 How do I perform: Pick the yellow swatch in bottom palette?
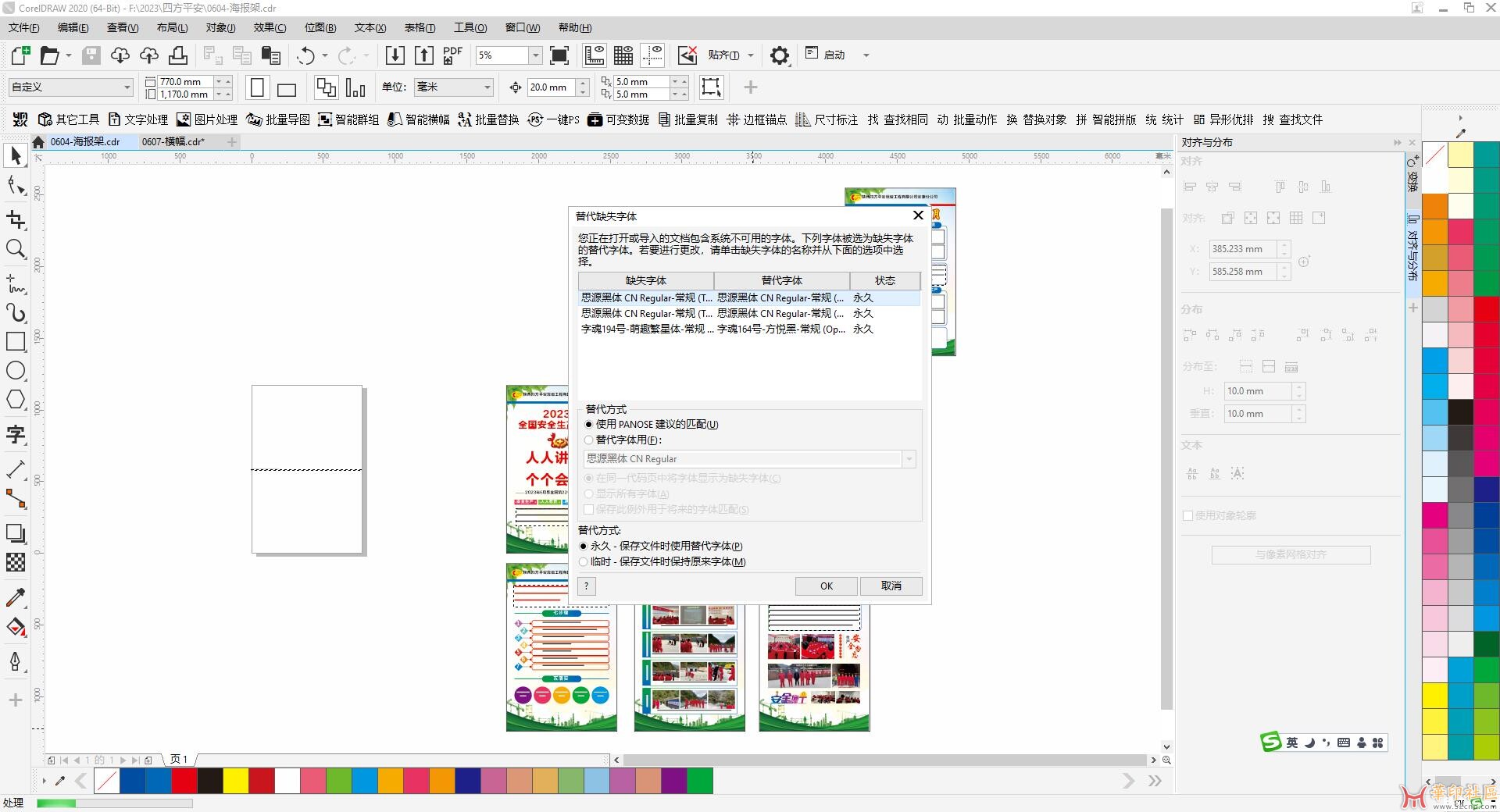tap(235, 781)
